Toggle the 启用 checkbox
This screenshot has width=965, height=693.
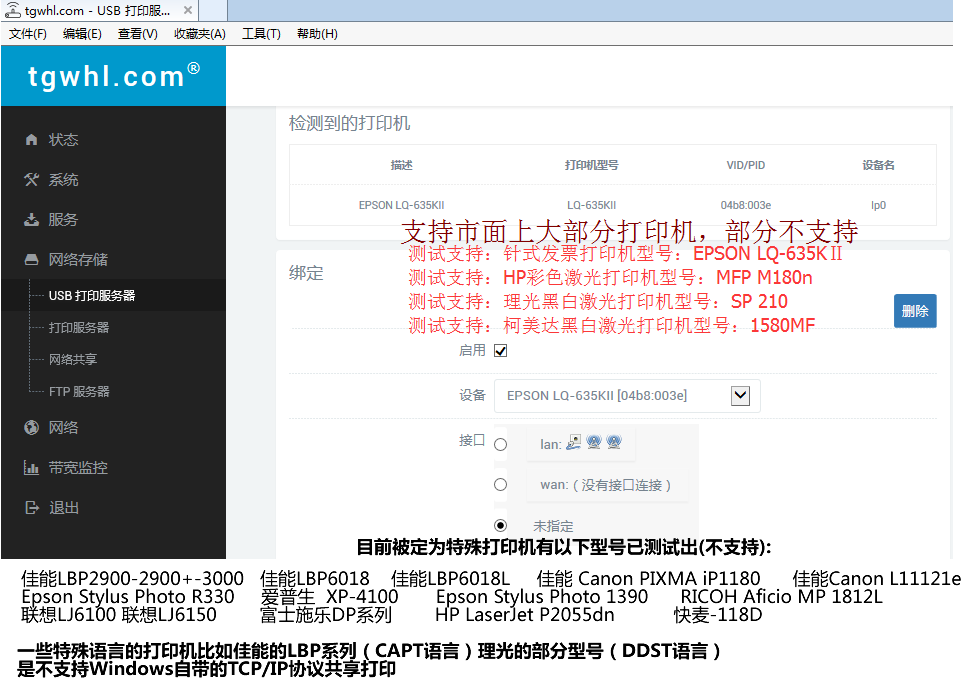click(501, 351)
